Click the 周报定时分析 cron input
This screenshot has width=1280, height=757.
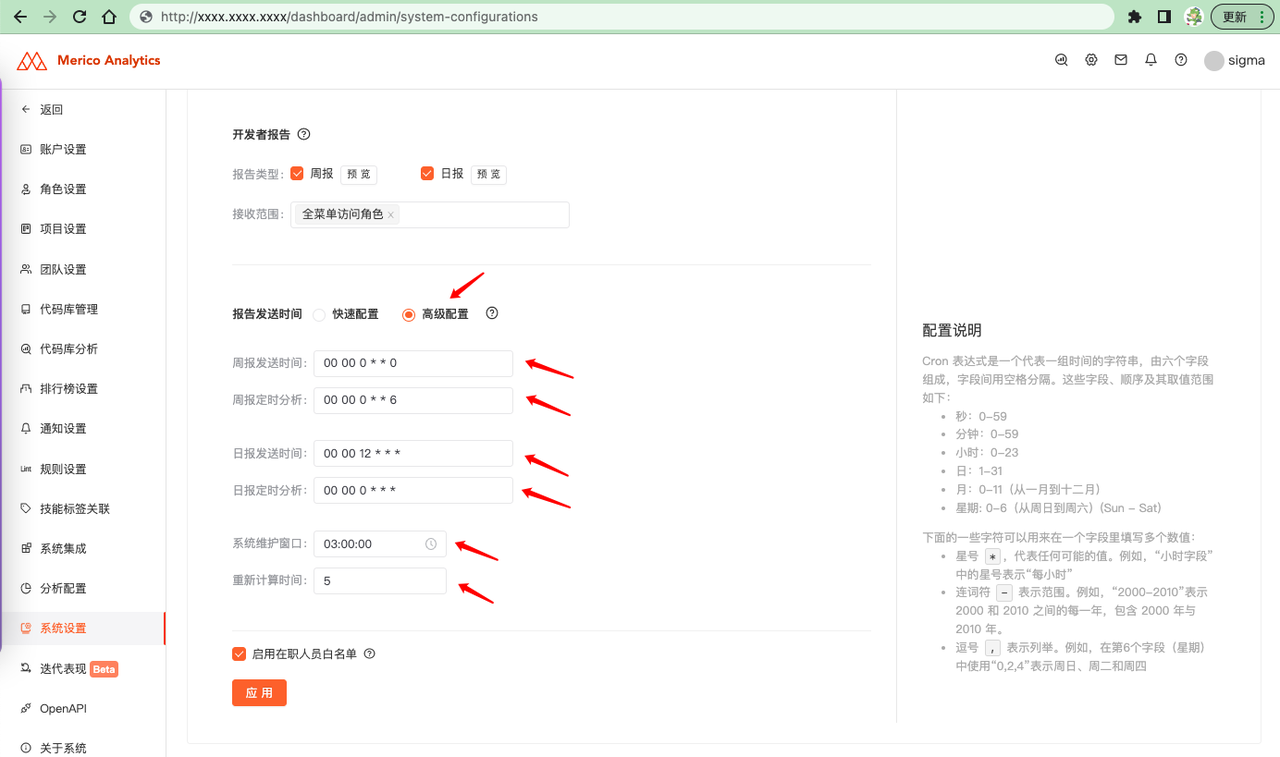413,400
